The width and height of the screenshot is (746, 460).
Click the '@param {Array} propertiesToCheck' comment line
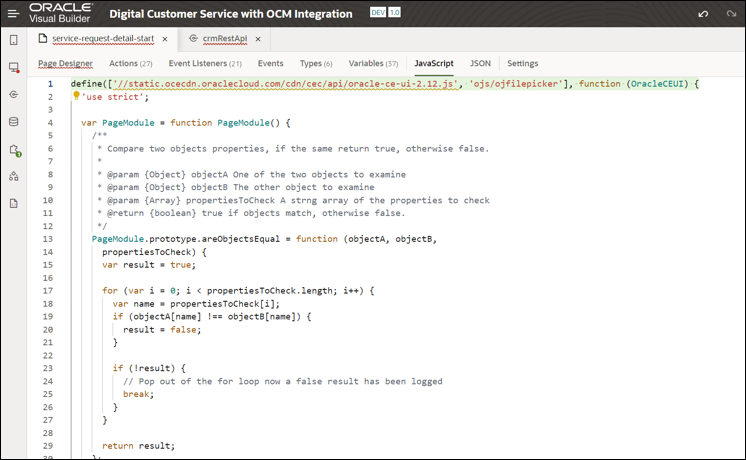[293, 200]
